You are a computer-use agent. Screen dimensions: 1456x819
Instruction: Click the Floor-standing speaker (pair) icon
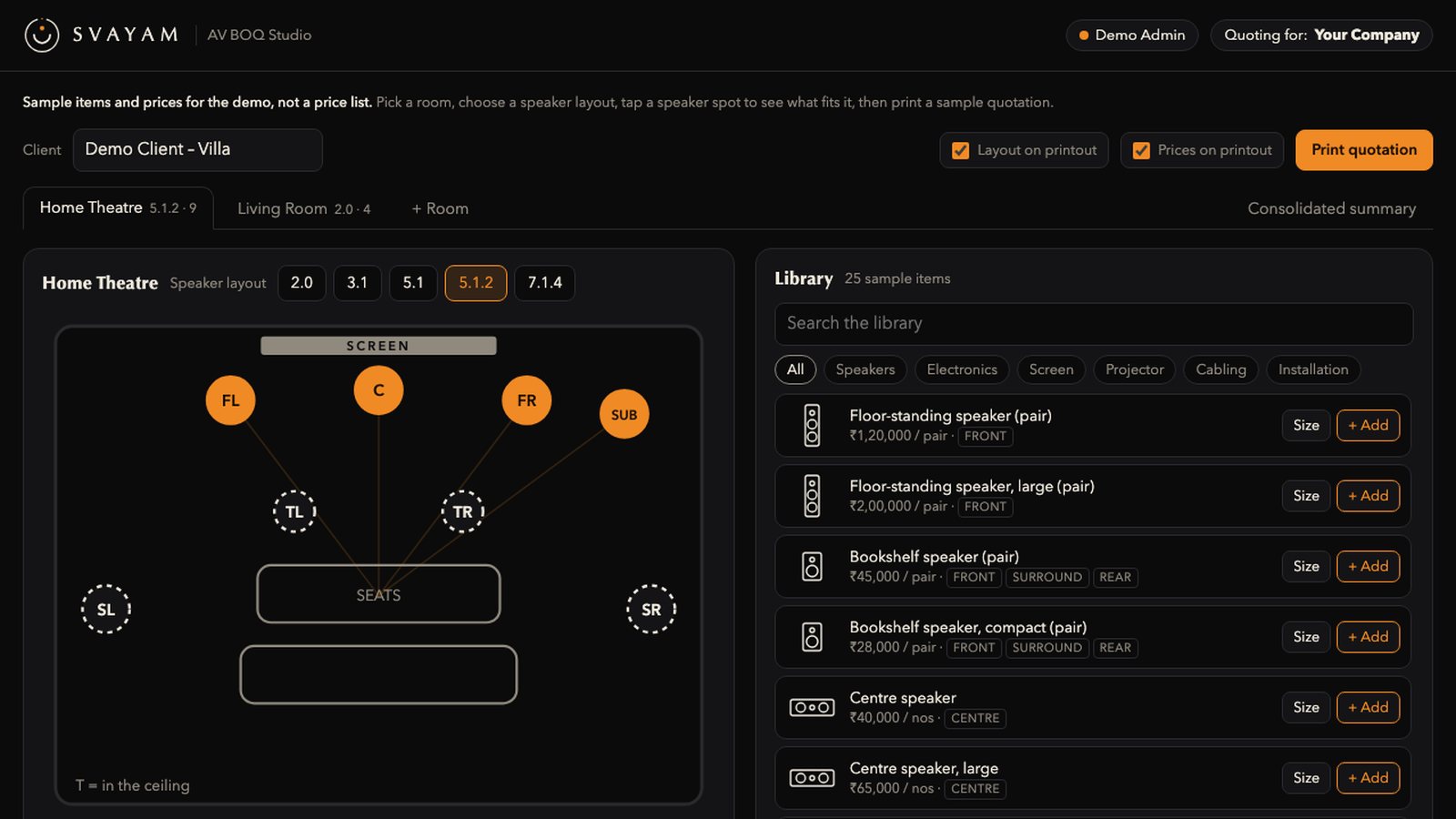tap(812, 425)
